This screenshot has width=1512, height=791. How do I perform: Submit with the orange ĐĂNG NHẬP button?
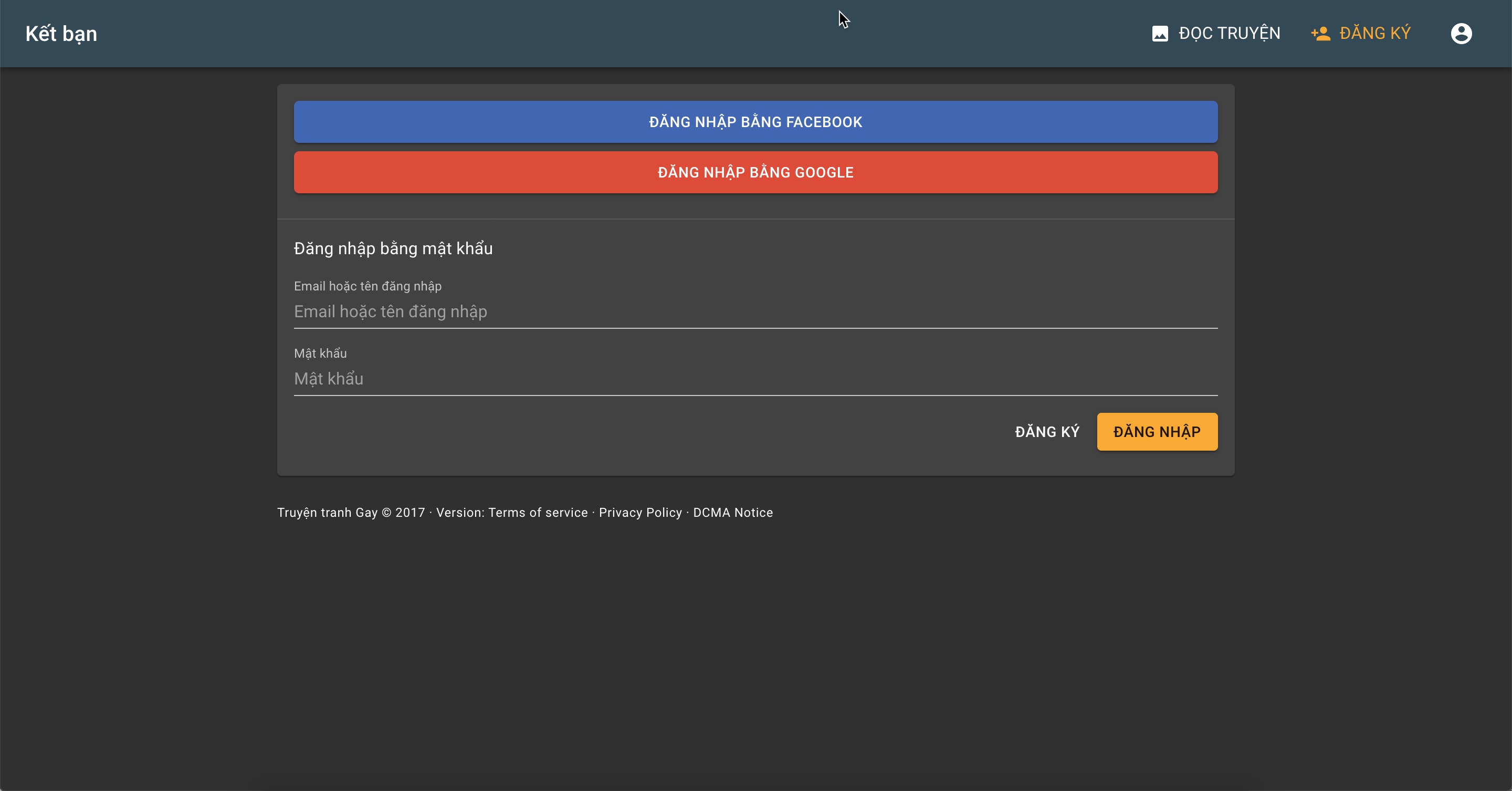point(1156,432)
